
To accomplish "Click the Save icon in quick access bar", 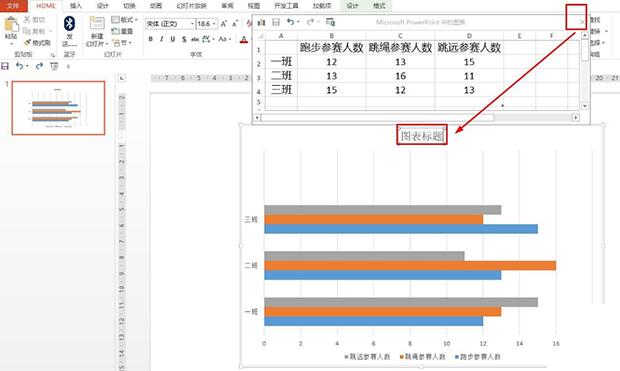I will pyautogui.click(x=5, y=66).
